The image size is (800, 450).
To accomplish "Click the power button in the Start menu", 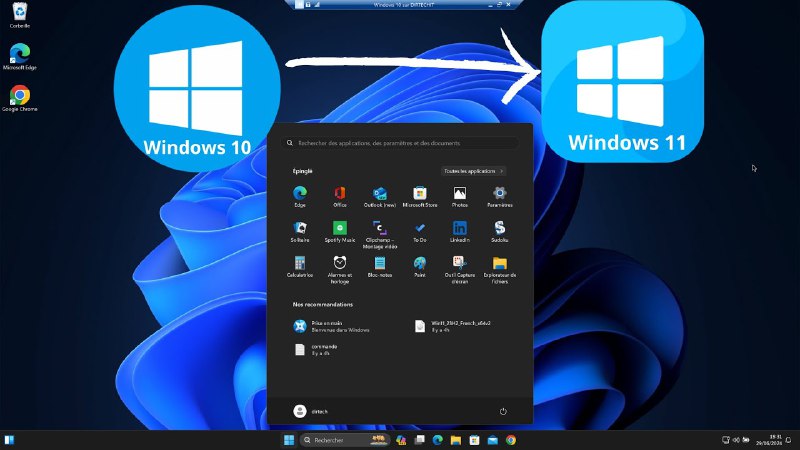I will [x=503, y=411].
